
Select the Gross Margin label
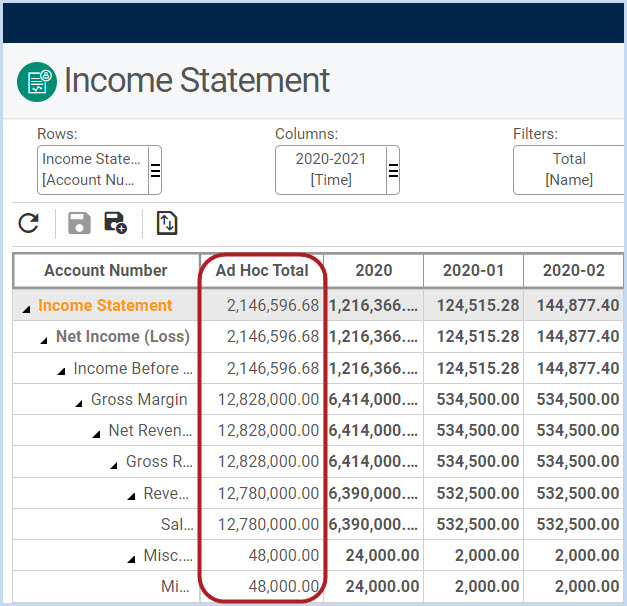pyautogui.click(x=139, y=399)
